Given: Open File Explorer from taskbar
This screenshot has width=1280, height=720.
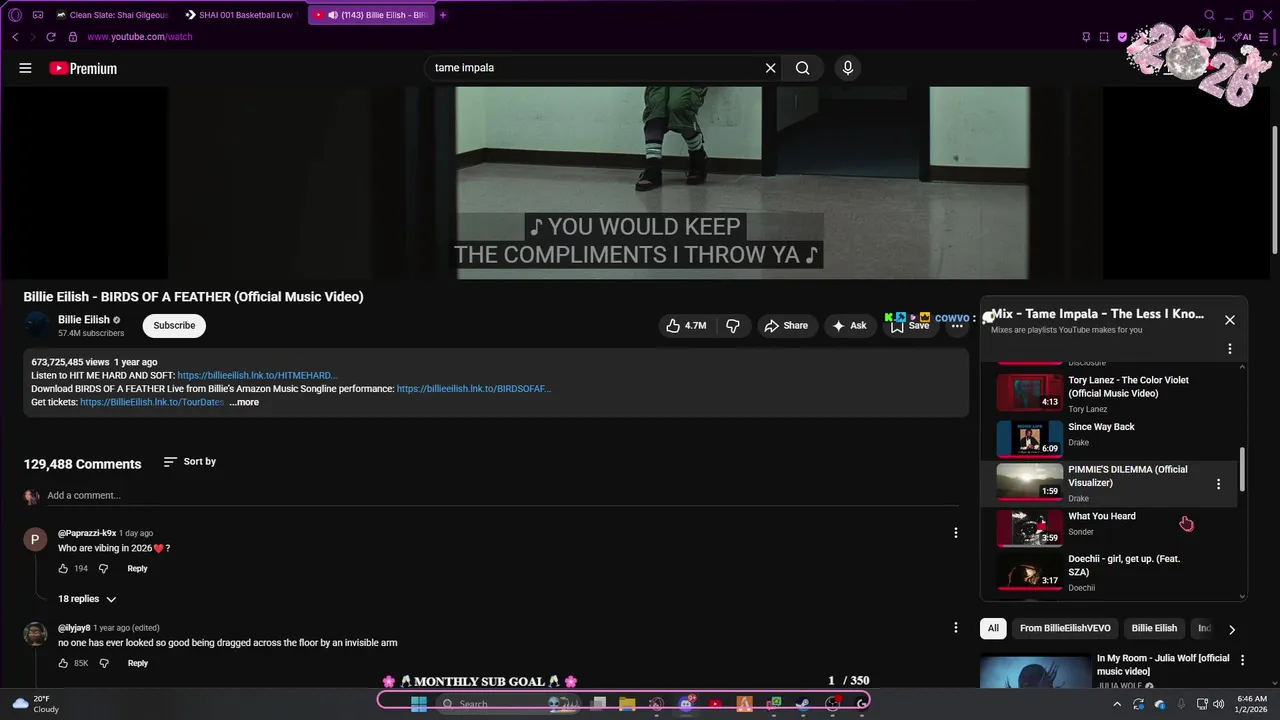Looking at the screenshot, I should 627,703.
